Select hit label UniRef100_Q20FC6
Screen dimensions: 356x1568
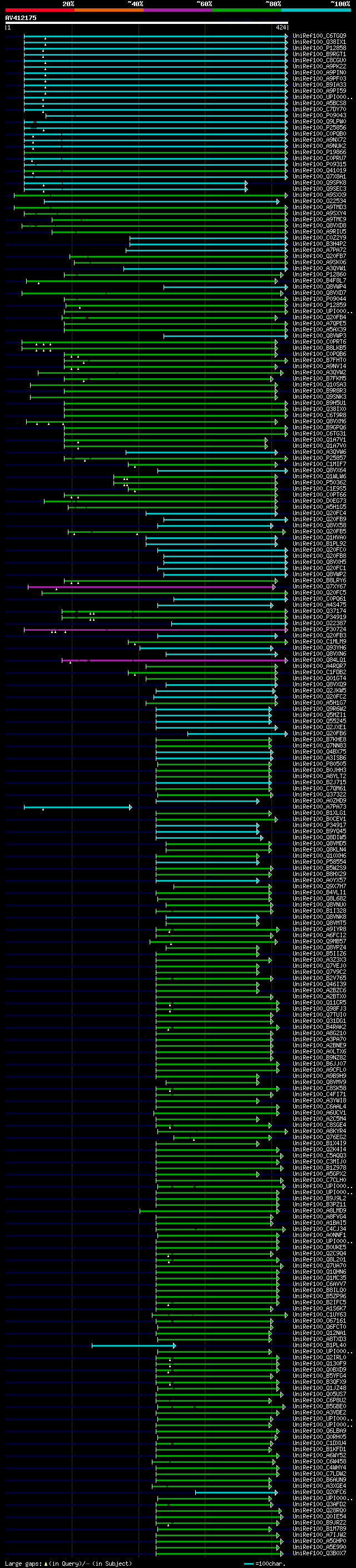point(319,1492)
